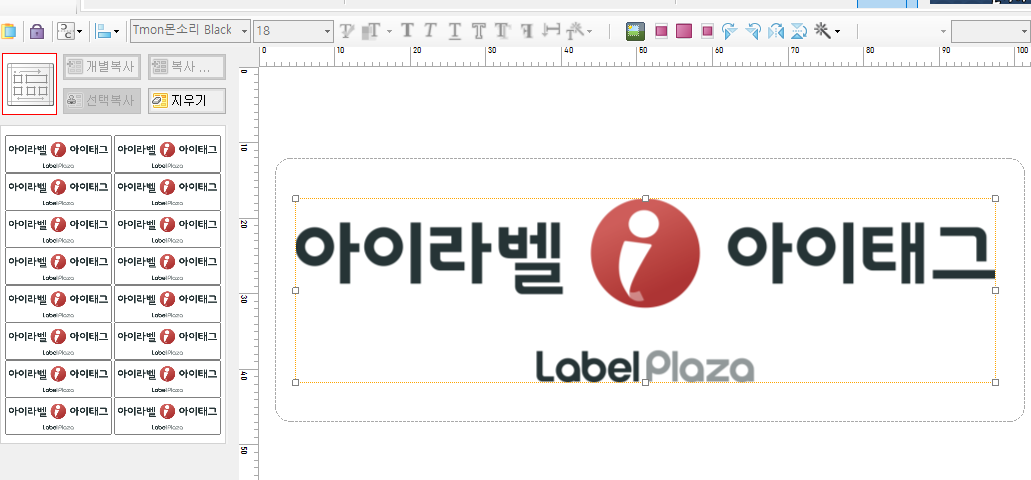Image resolution: width=1031 pixels, height=480 pixels.
Task: Flip the image vertically
Action: point(798,31)
